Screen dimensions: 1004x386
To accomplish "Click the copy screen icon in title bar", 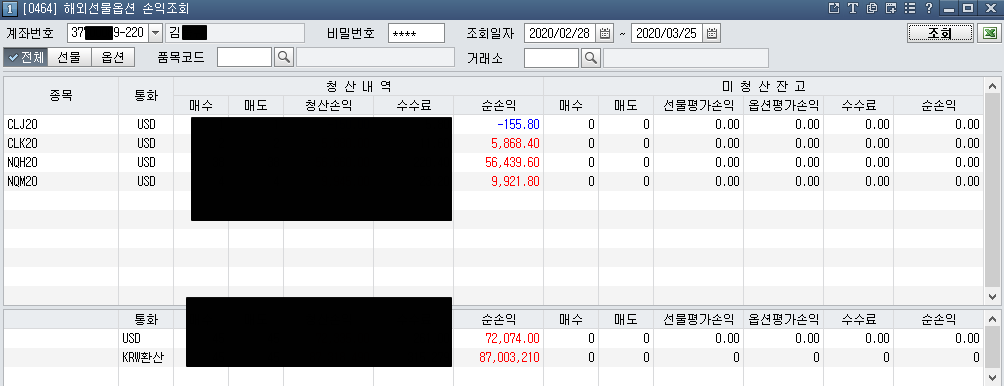I will (871, 8).
